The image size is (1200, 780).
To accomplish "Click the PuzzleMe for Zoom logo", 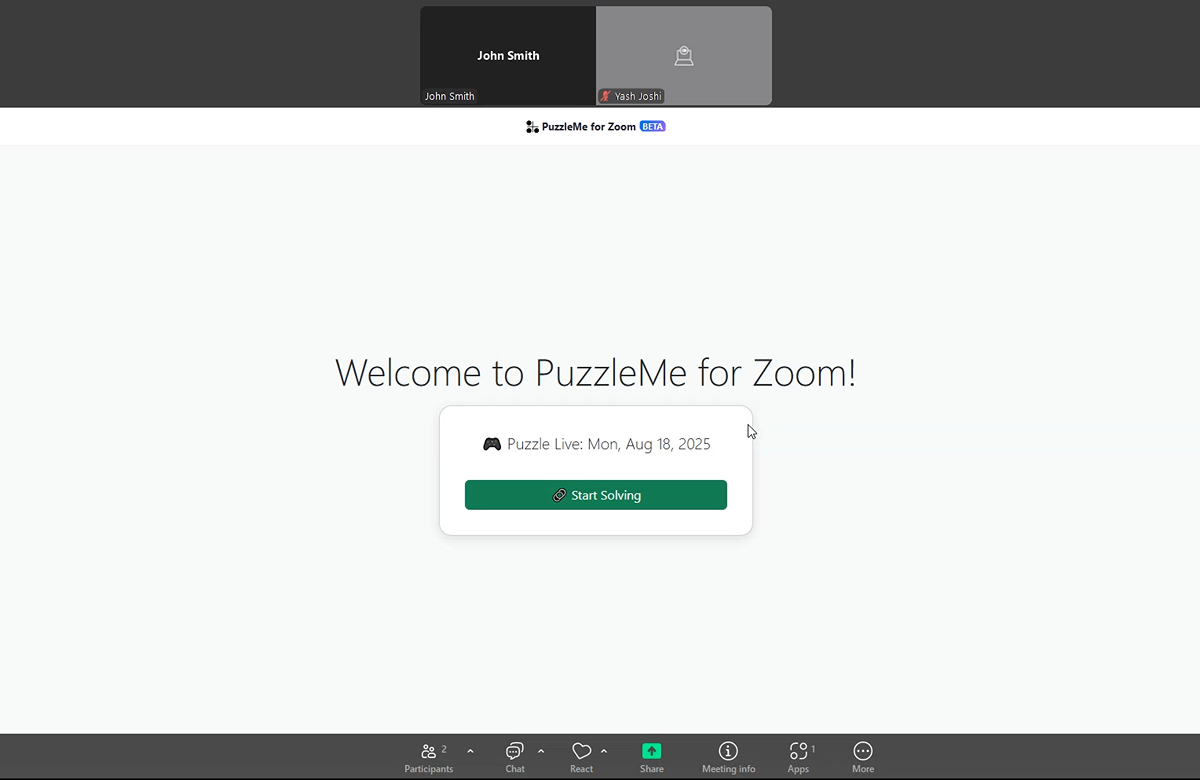I will [x=532, y=127].
